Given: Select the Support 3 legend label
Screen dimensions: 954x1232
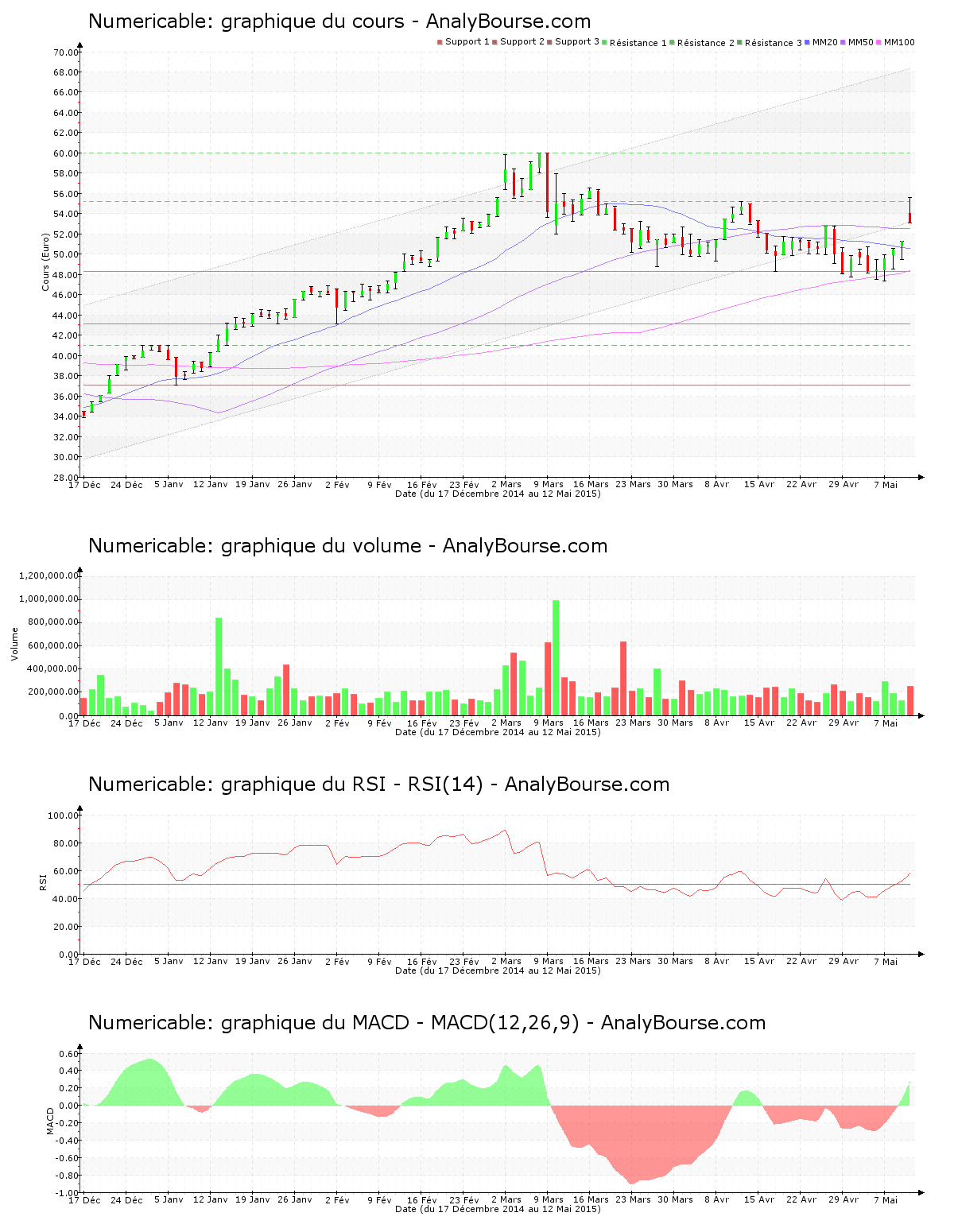Looking at the screenshot, I should coord(577,42).
